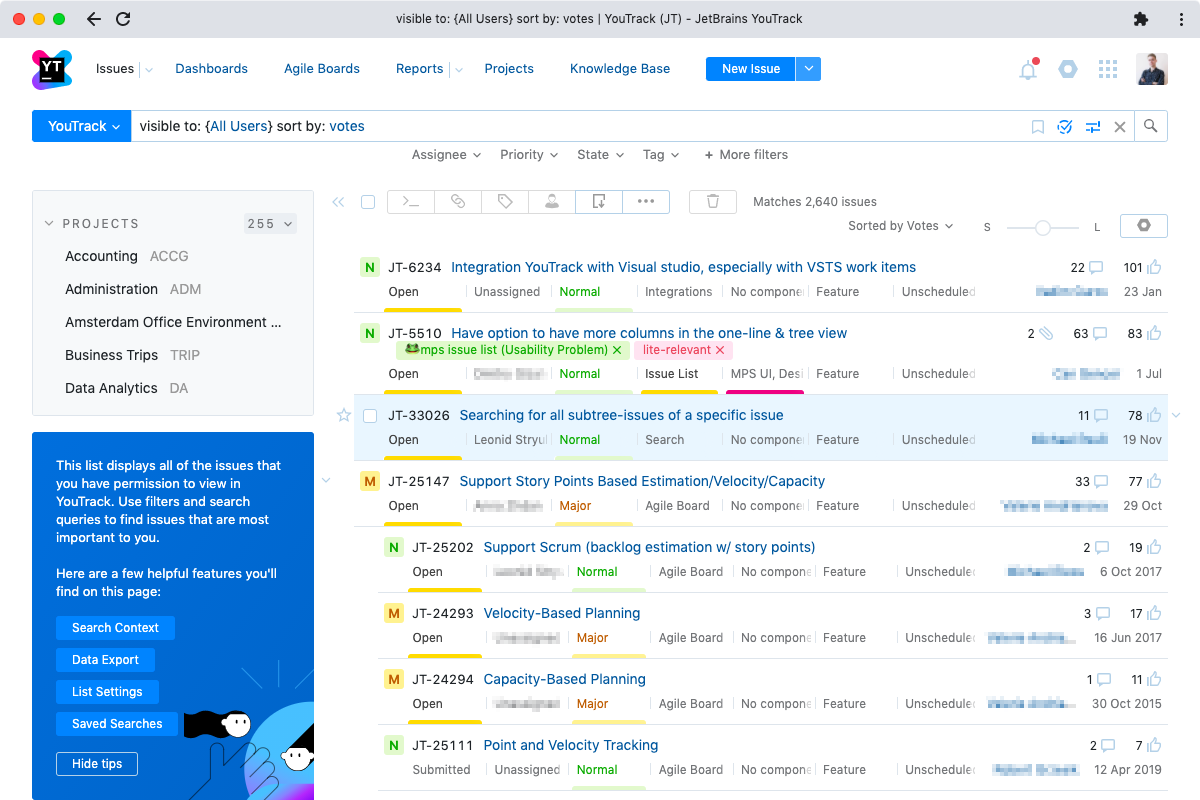
Task: Go to Agile Boards
Action: [322, 69]
